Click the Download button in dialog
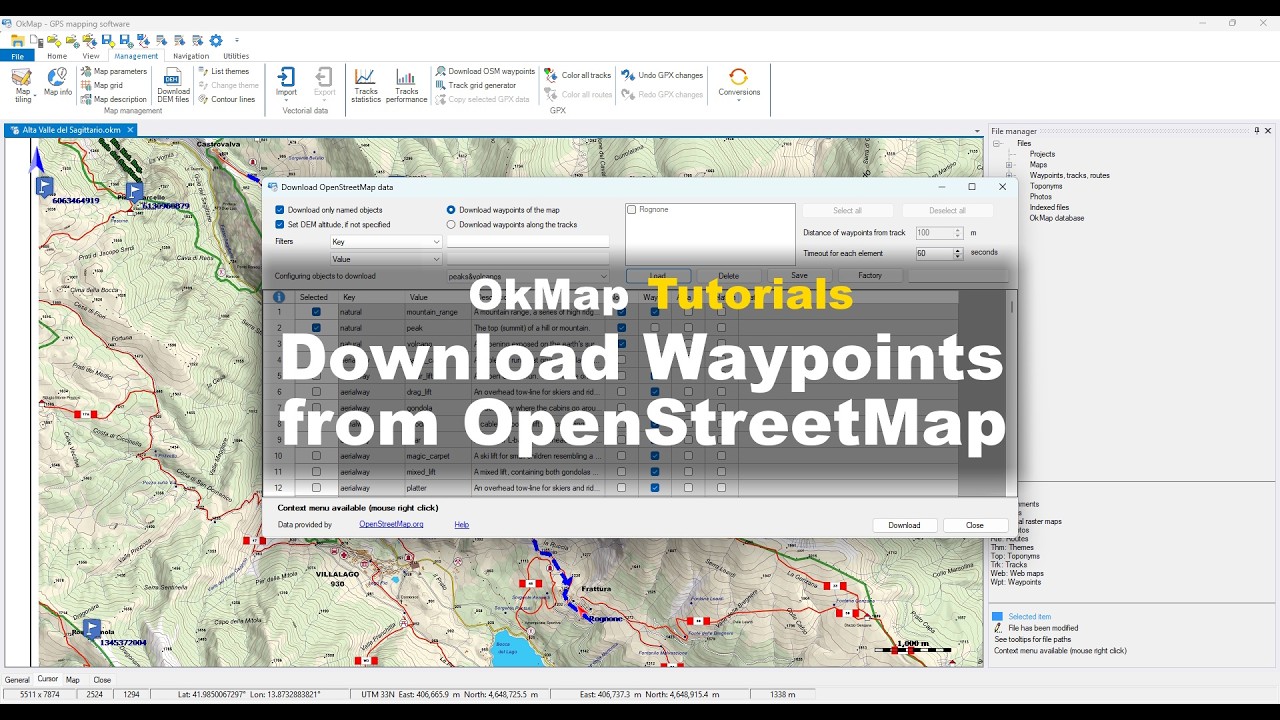Image resolution: width=1280 pixels, height=720 pixels. coord(904,525)
